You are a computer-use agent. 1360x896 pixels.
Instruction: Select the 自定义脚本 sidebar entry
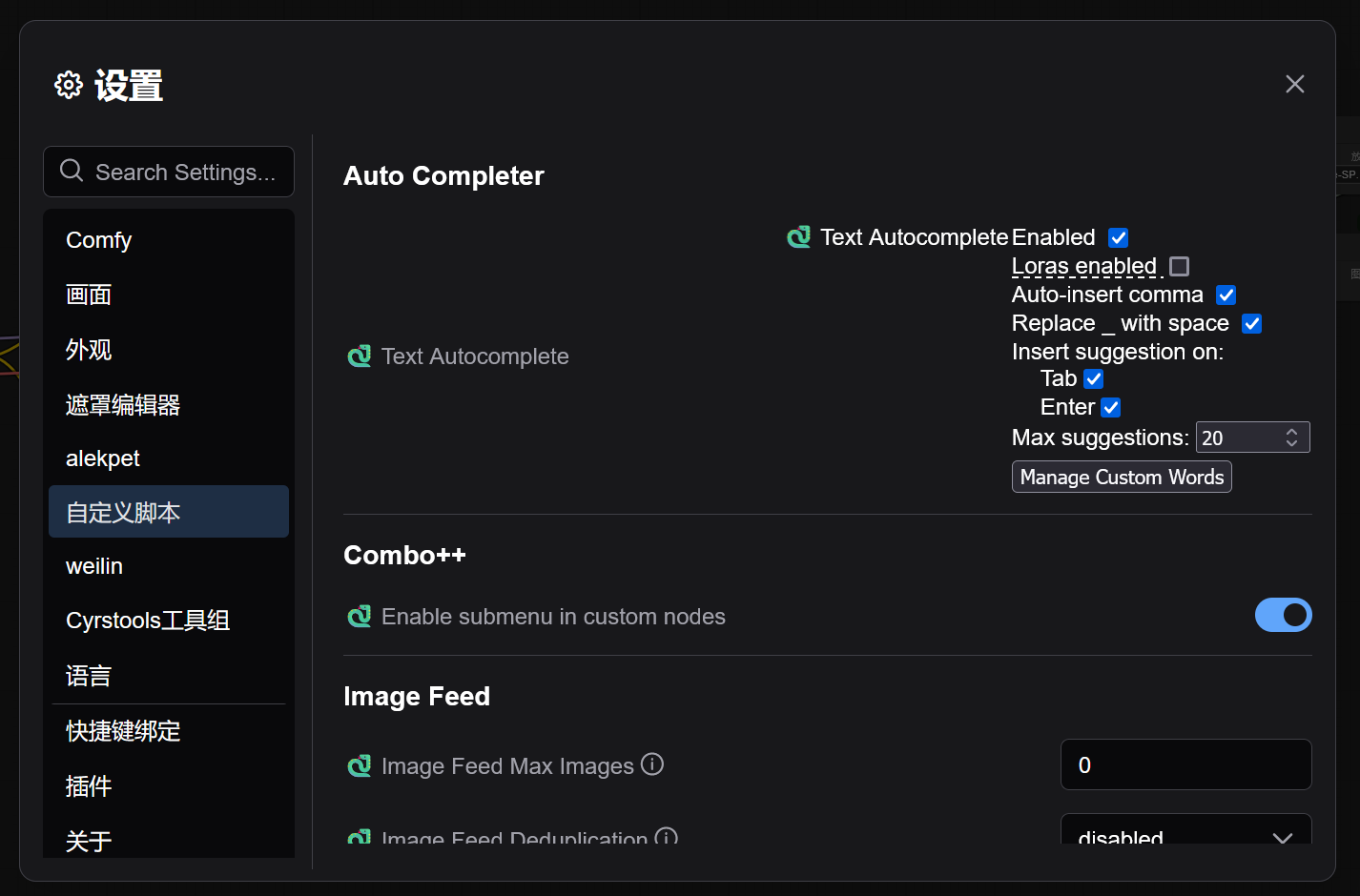[123, 512]
